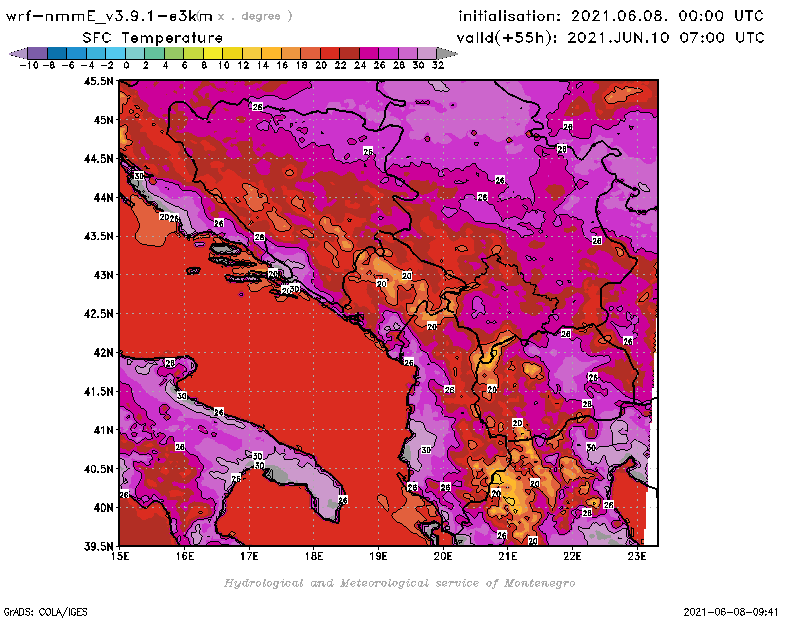The width and height of the screenshot is (800, 618).
Task: Click the legend value 32
Action: [438, 65]
